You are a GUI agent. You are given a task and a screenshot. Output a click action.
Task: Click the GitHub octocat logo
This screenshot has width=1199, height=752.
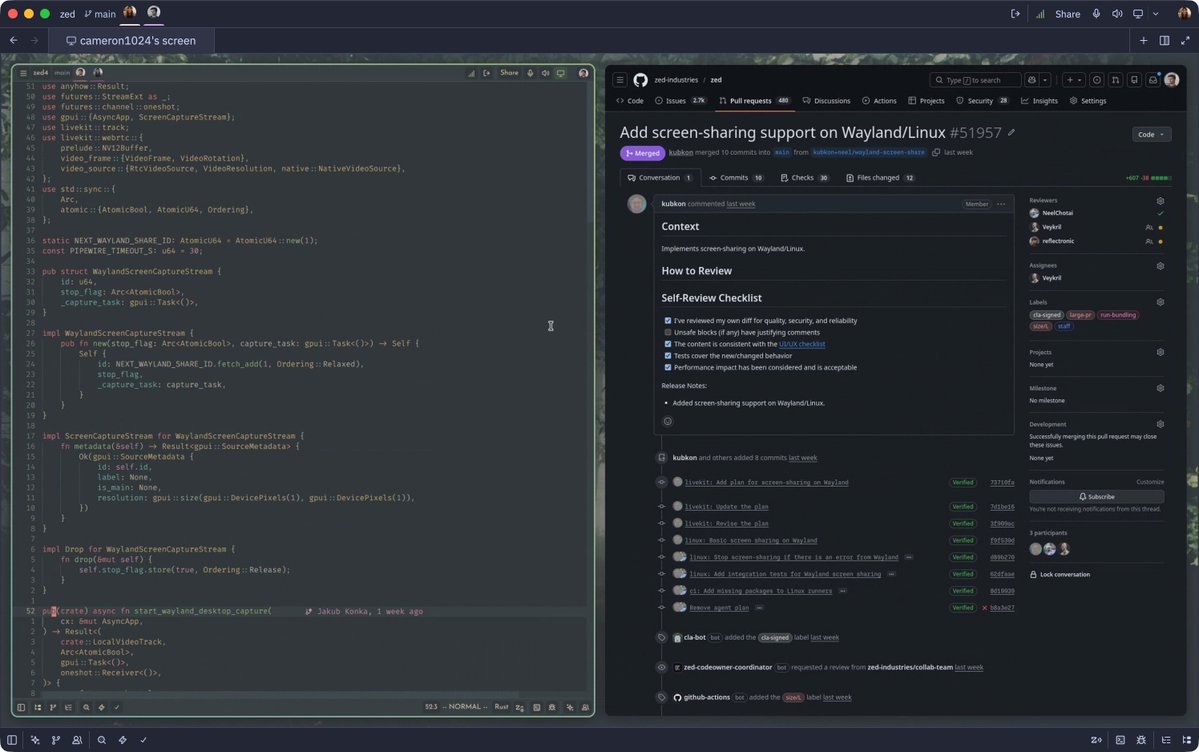point(640,80)
